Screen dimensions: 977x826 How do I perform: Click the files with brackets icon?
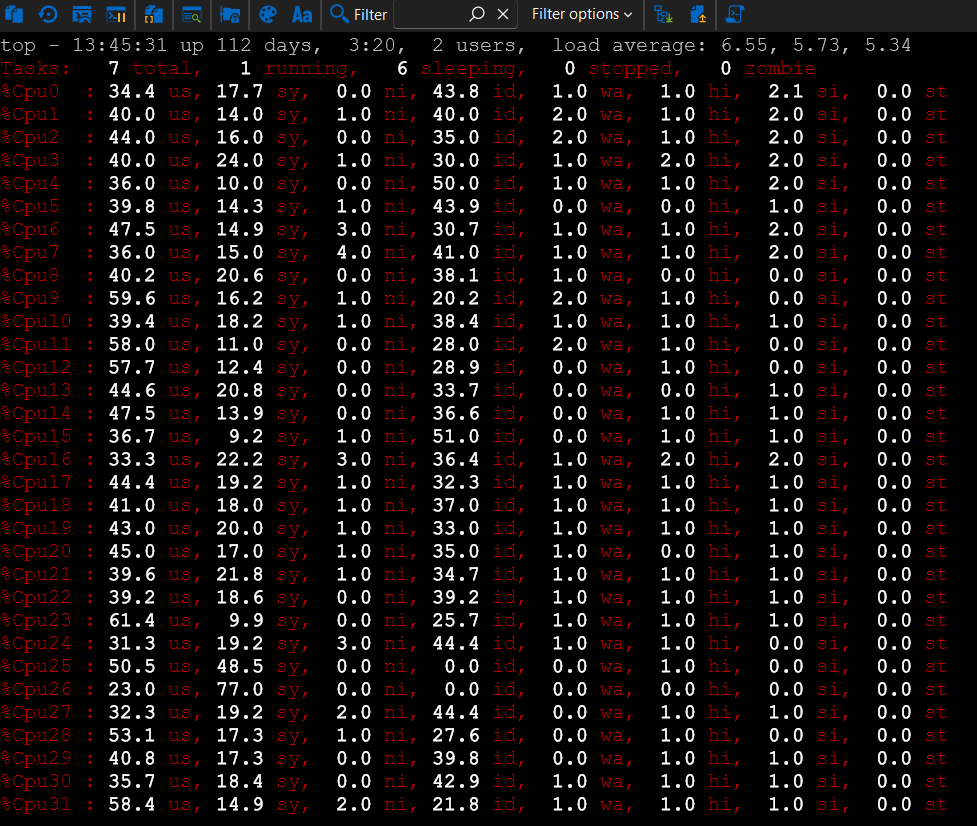153,14
